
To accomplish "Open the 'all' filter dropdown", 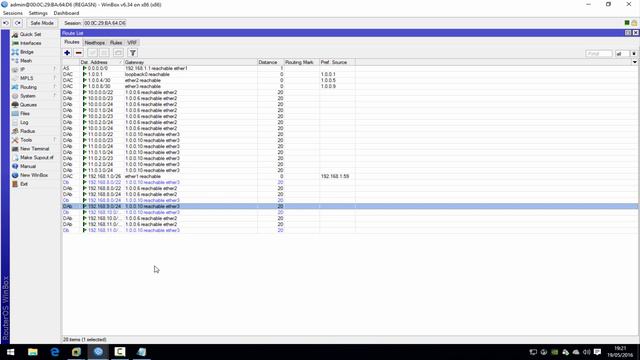I will point(633,53).
